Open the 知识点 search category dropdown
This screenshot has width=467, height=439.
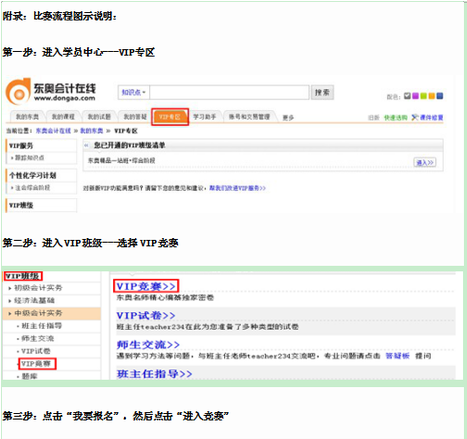pyautogui.click(x=133, y=92)
